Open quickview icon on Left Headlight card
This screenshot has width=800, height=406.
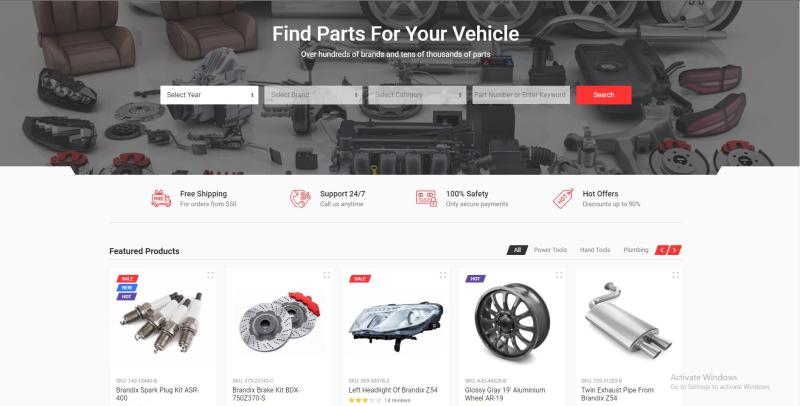point(443,275)
